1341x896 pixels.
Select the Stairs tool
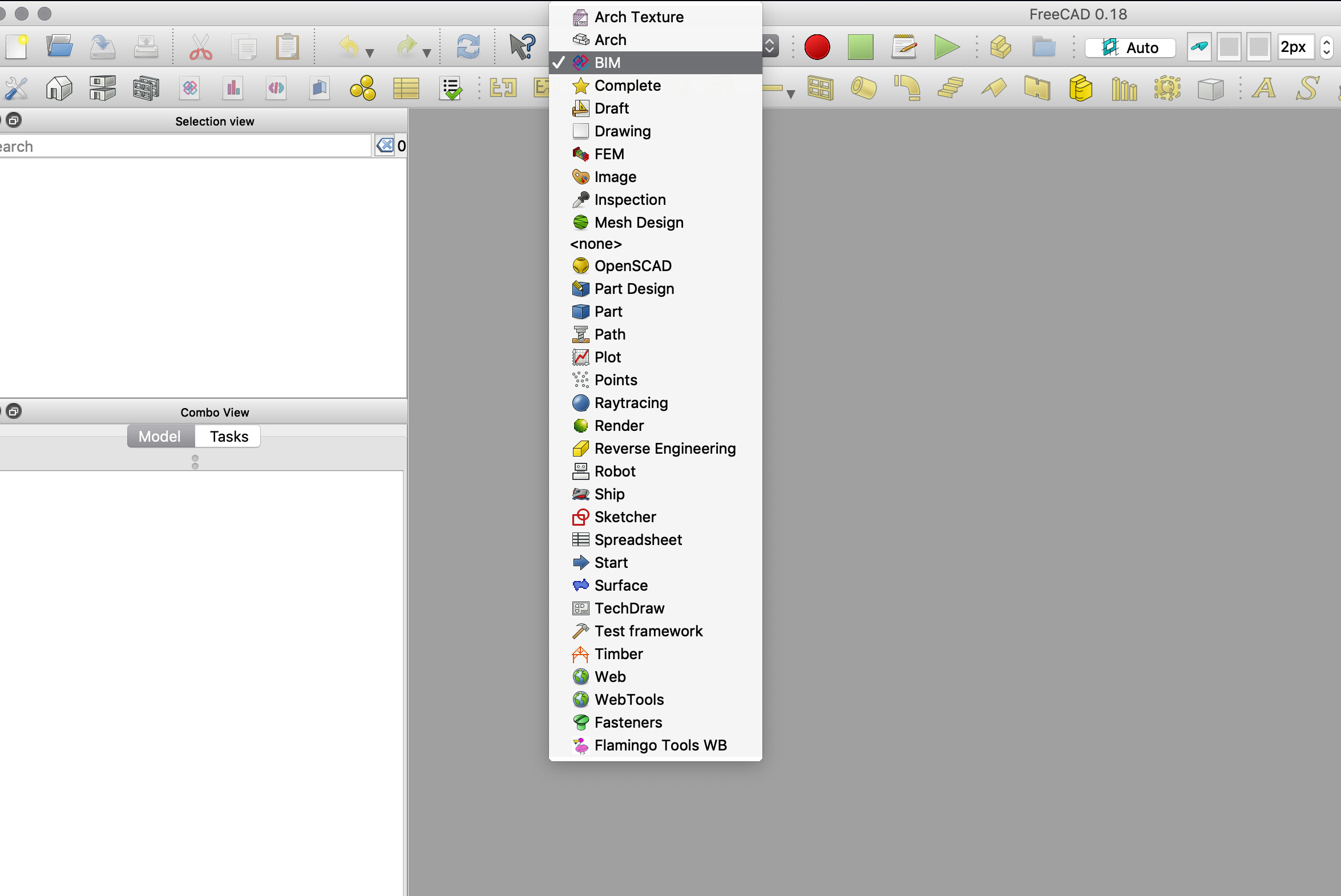(950, 88)
